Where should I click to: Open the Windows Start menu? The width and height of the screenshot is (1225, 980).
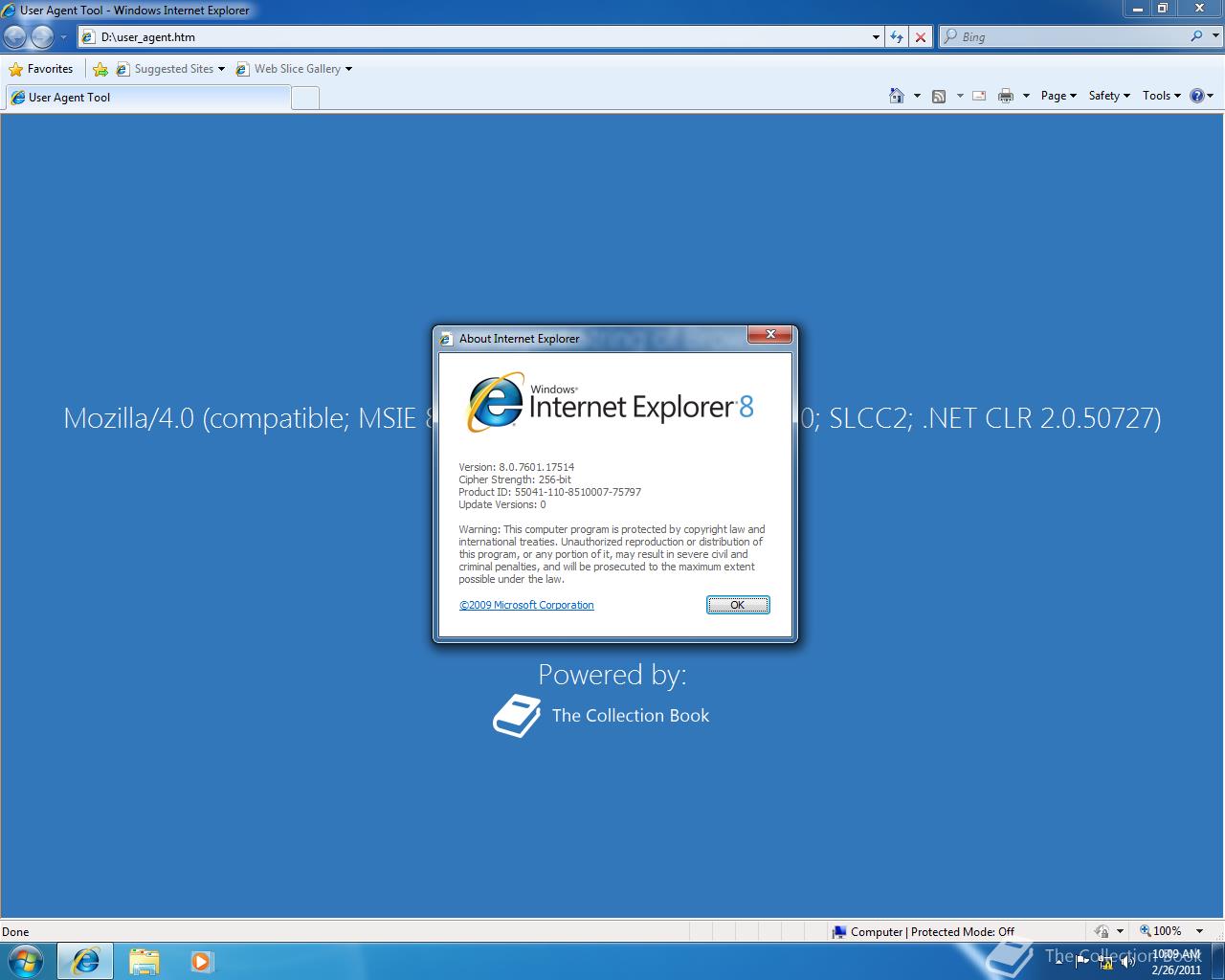26,961
